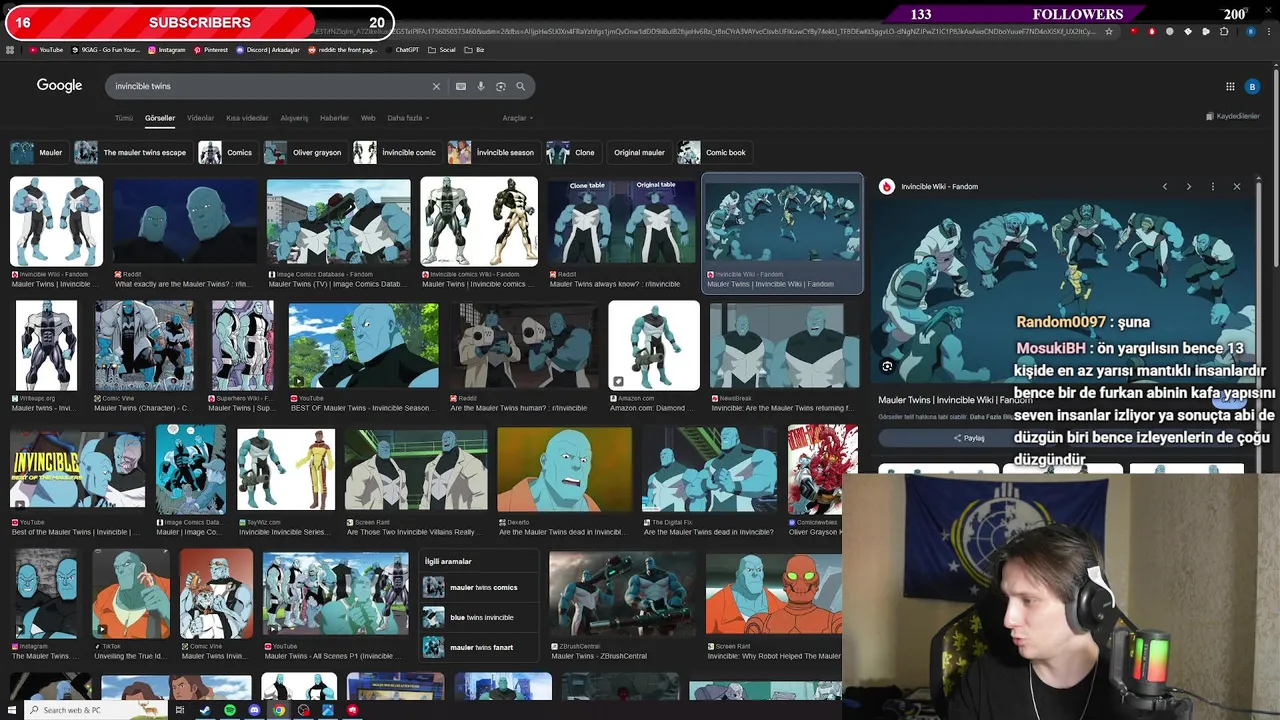Open the YouTube bookmark
Screen dimensions: 1280x720
pos(46,50)
